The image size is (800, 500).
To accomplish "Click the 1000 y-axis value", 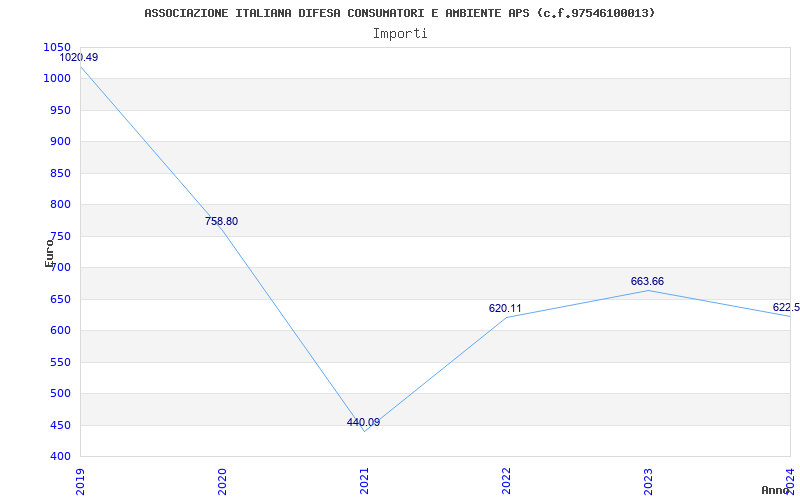I will (x=57, y=79).
